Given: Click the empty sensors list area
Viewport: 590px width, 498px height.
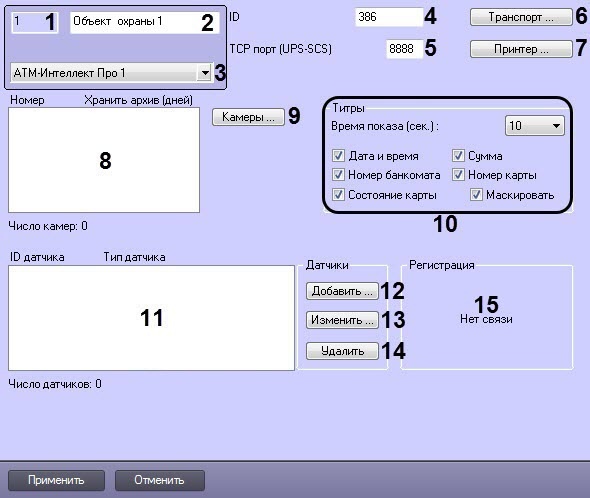Looking at the screenshot, I should 151,318.
